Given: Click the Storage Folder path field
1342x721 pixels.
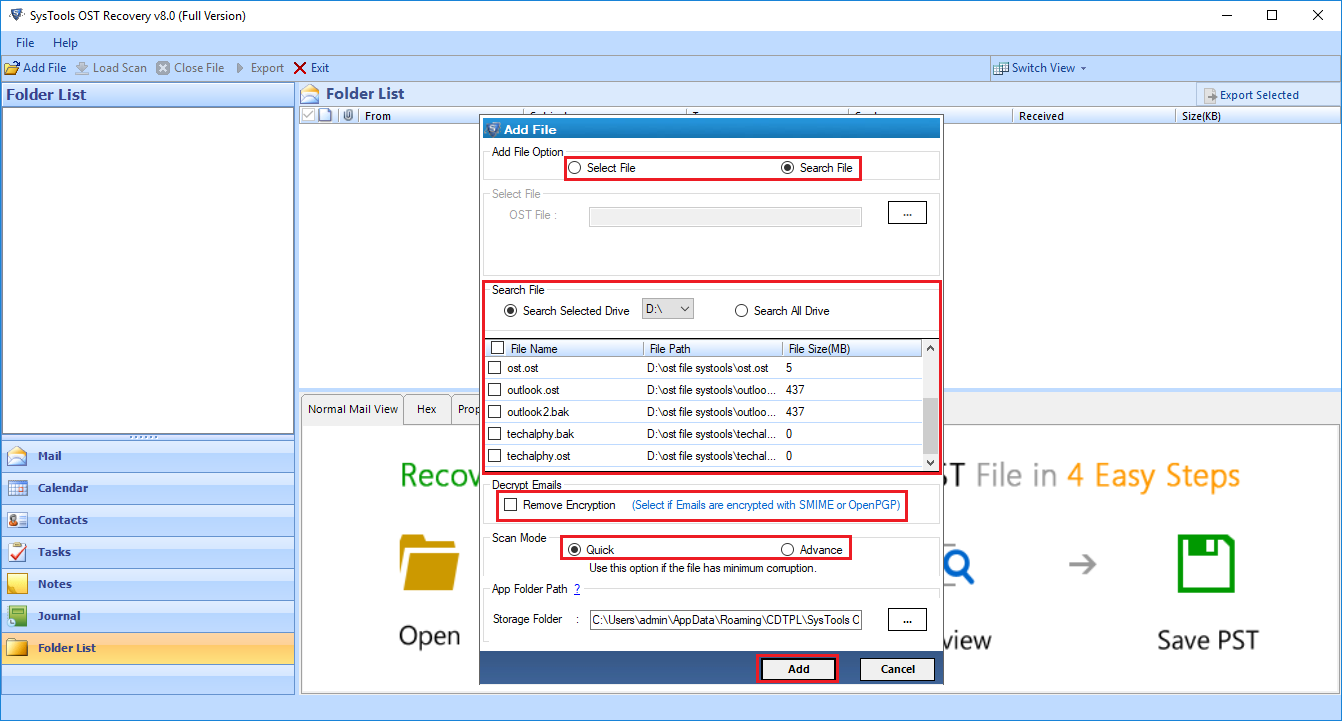Looking at the screenshot, I should tap(725, 620).
